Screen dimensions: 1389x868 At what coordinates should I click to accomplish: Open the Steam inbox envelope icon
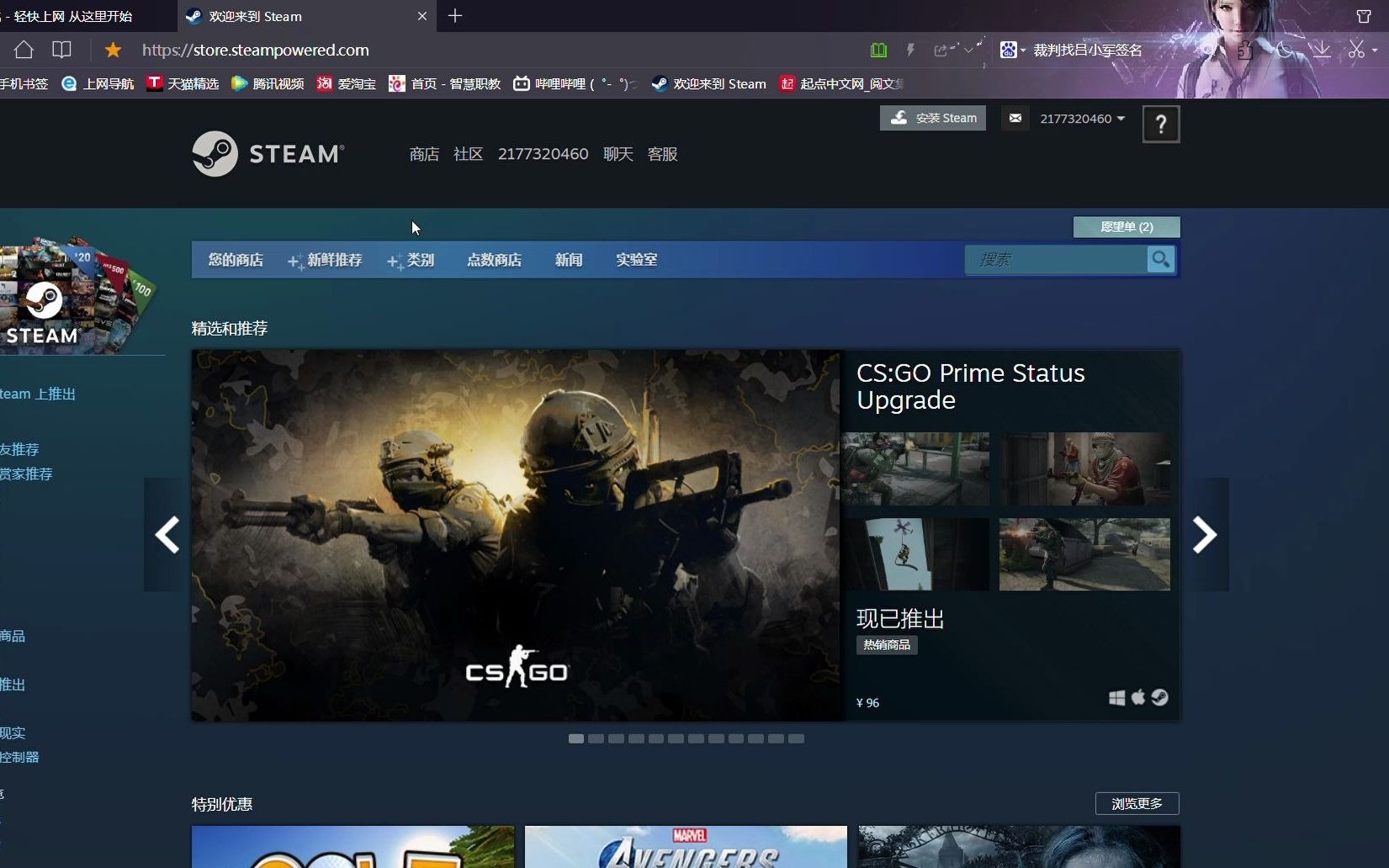1015,118
